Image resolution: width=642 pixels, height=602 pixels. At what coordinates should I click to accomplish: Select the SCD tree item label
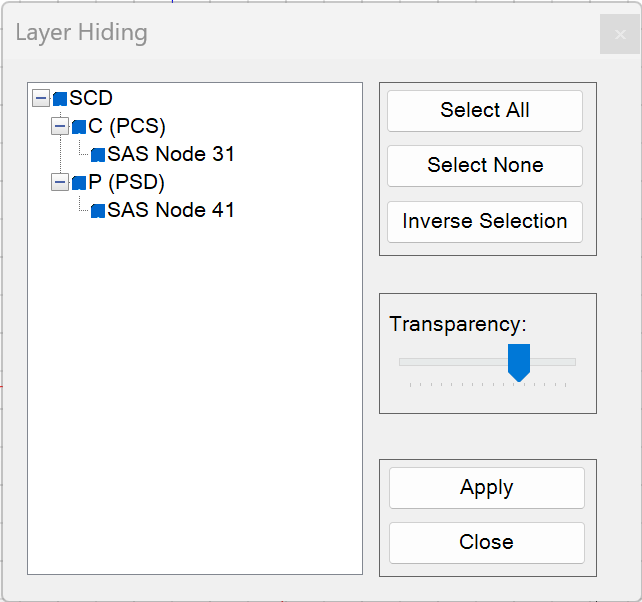(x=91, y=98)
